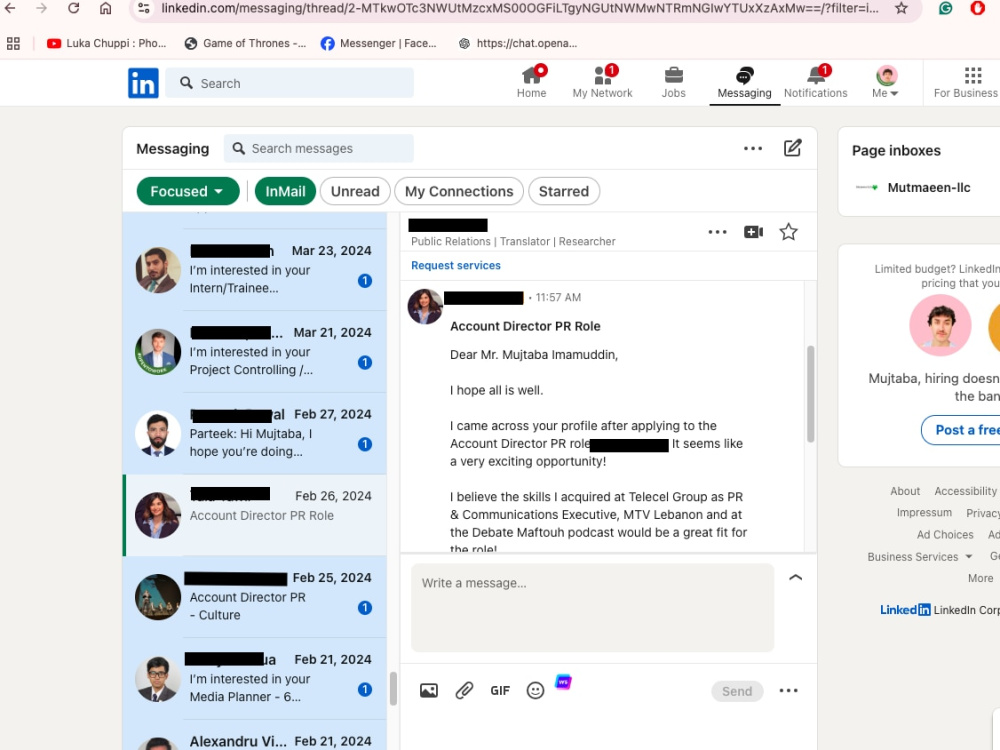Open Parteek's conversation from Feb 27

(255, 433)
